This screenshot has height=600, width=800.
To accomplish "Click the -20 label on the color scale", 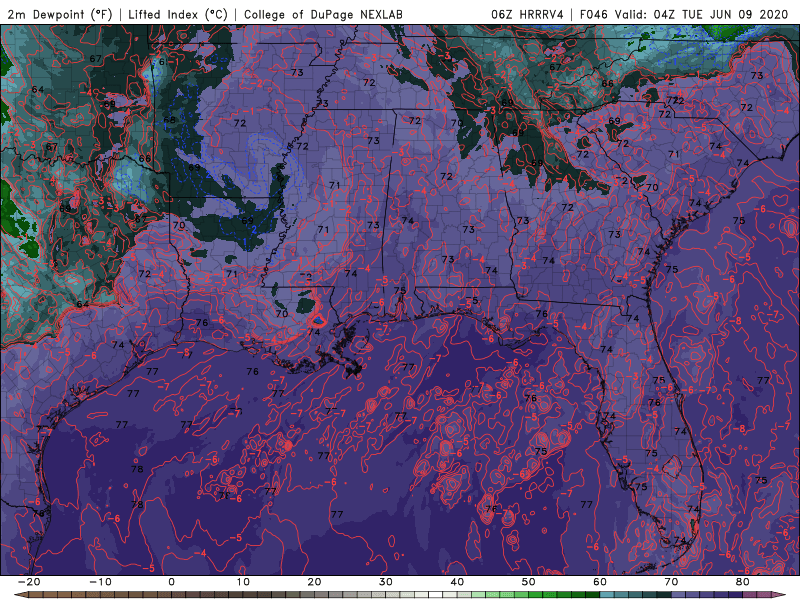I will [x=29, y=582].
